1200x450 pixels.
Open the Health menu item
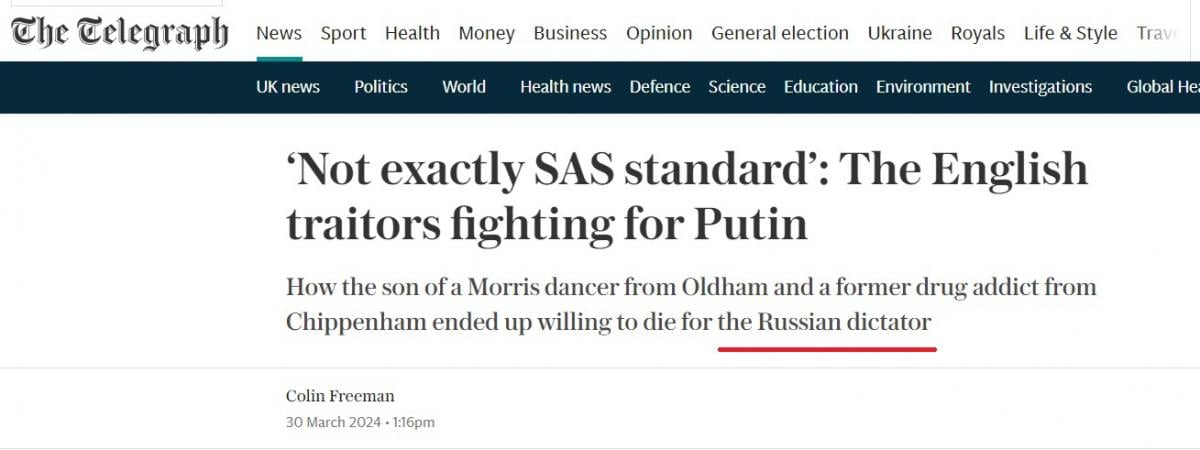[x=412, y=33]
